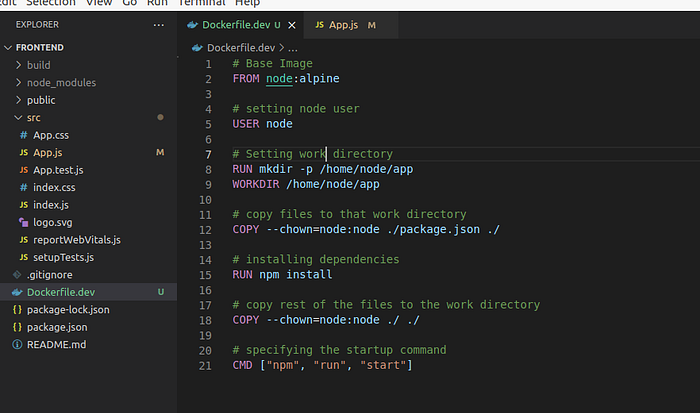Click the hash icon beside index.css

point(24,187)
